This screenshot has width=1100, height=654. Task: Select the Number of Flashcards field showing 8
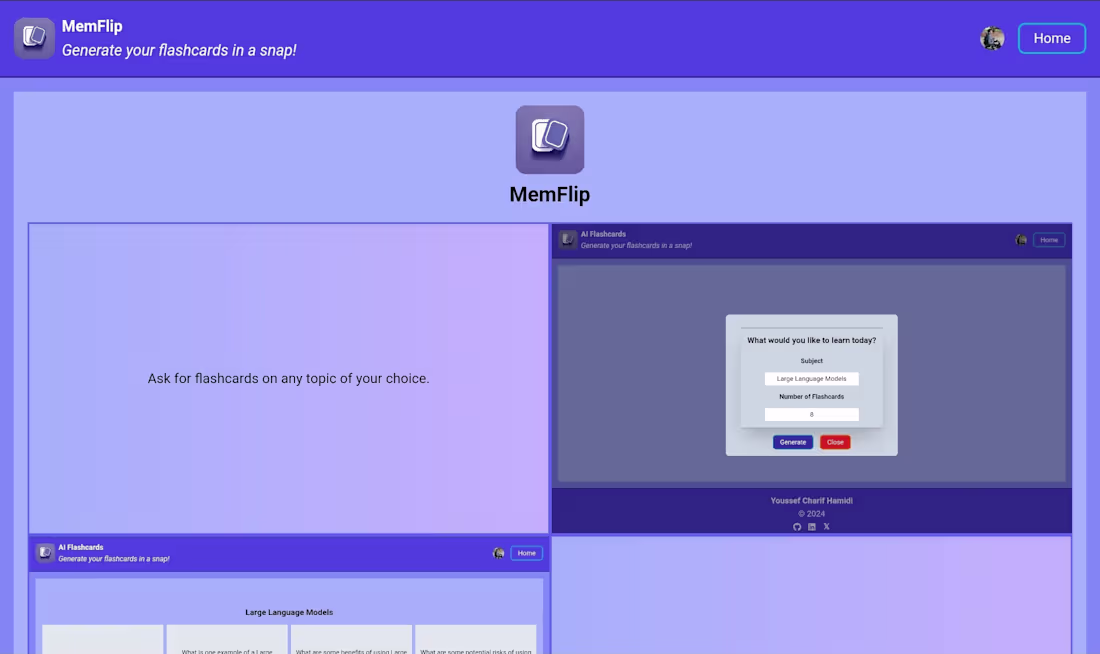pos(811,414)
